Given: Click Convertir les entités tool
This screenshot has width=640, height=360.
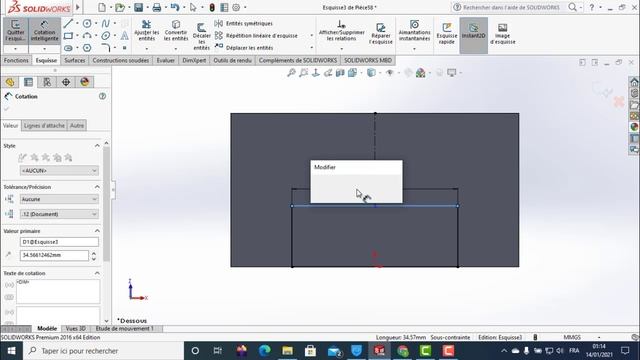Looking at the screenshot, I should [x=176, y=31].
